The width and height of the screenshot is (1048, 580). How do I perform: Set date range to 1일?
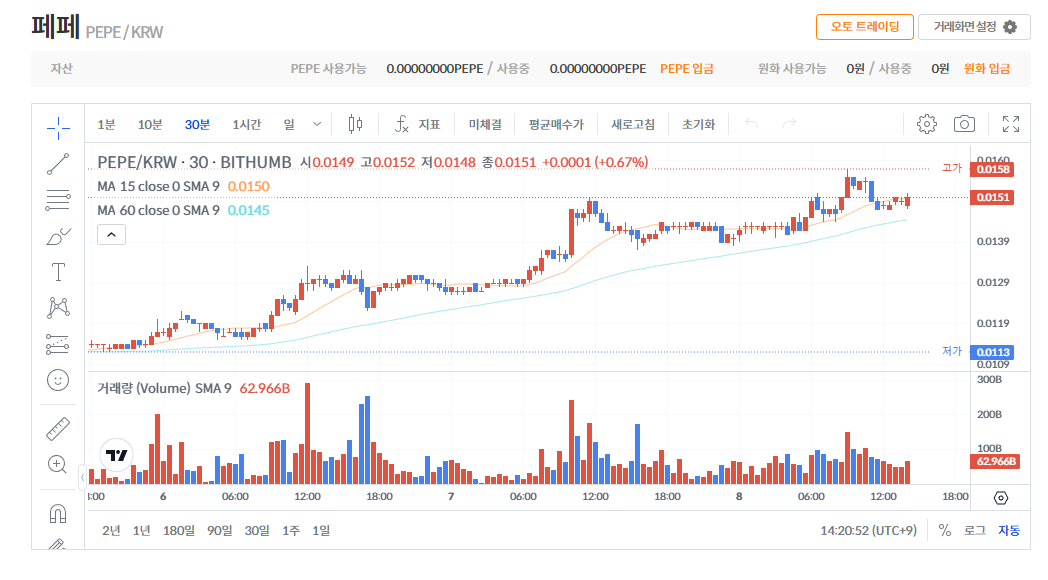coord(321,531)
